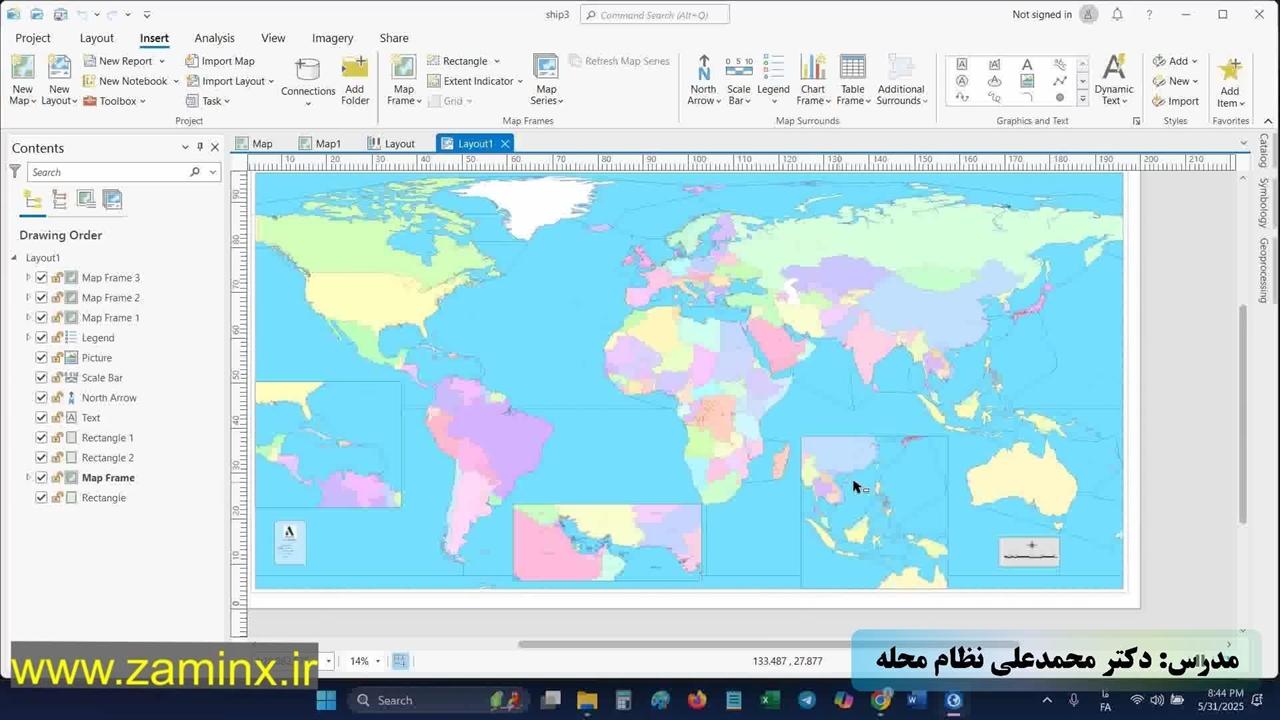Click the Import Map button
Image resolution: width=1280 pixels, height=720 pixels.
coord(220,61)
